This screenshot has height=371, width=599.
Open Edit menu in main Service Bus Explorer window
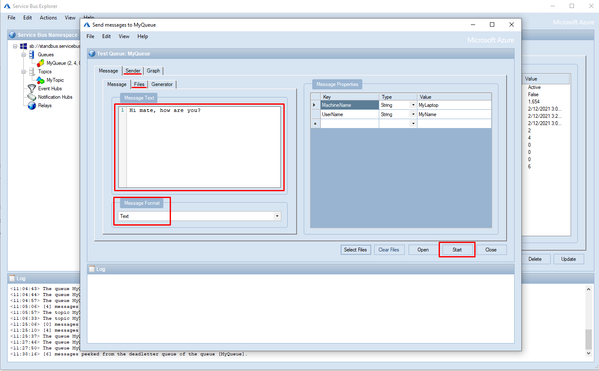tap(28, 18)
